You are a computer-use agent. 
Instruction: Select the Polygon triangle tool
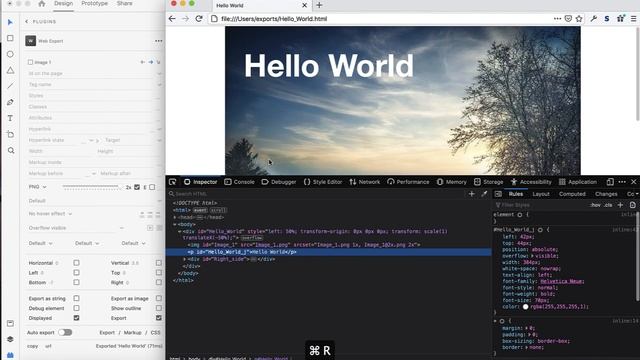point(10,70)
